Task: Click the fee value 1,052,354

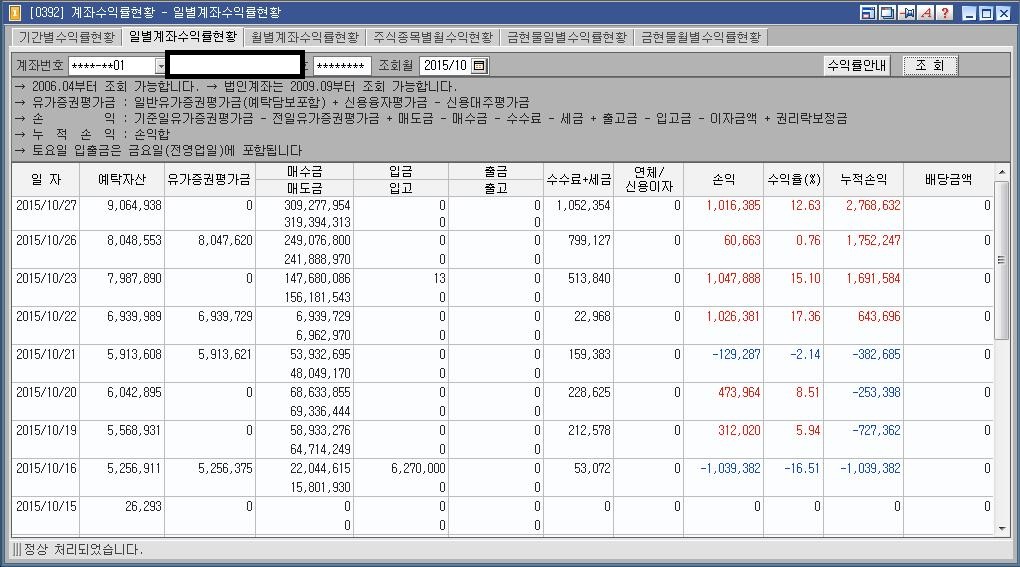Action: pos(583,205)
